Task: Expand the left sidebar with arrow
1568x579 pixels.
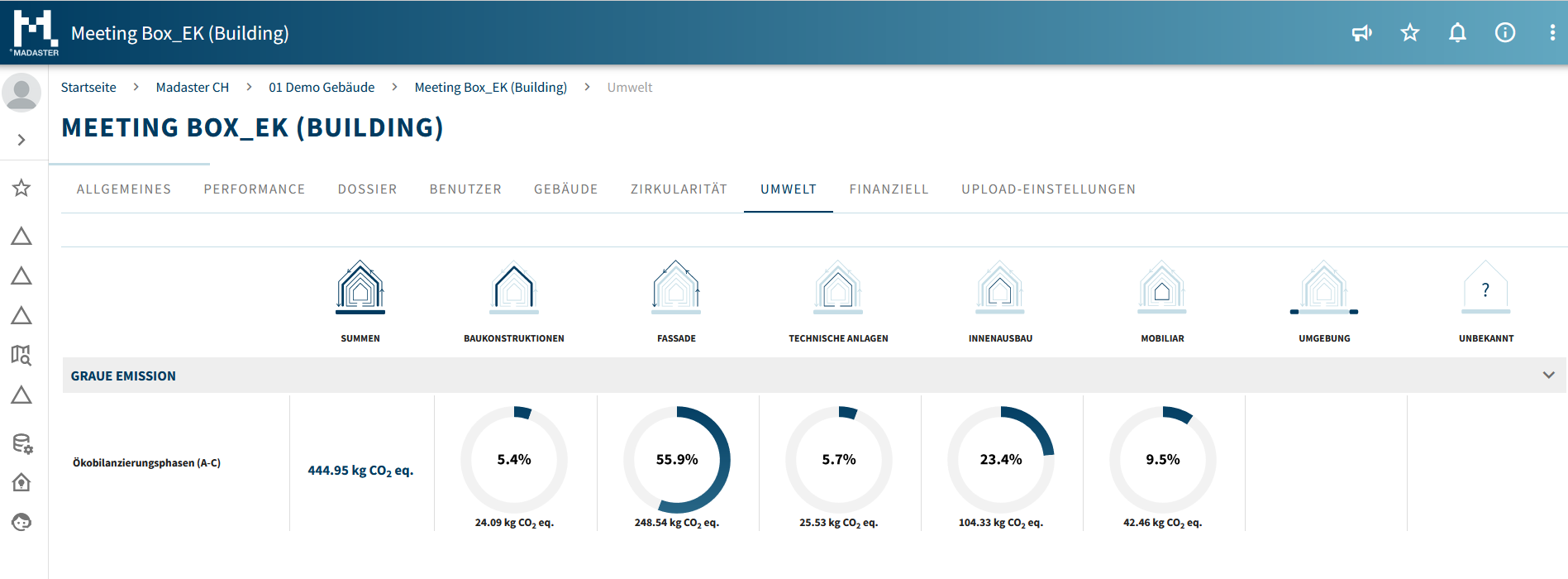Action: pos(21,140)
